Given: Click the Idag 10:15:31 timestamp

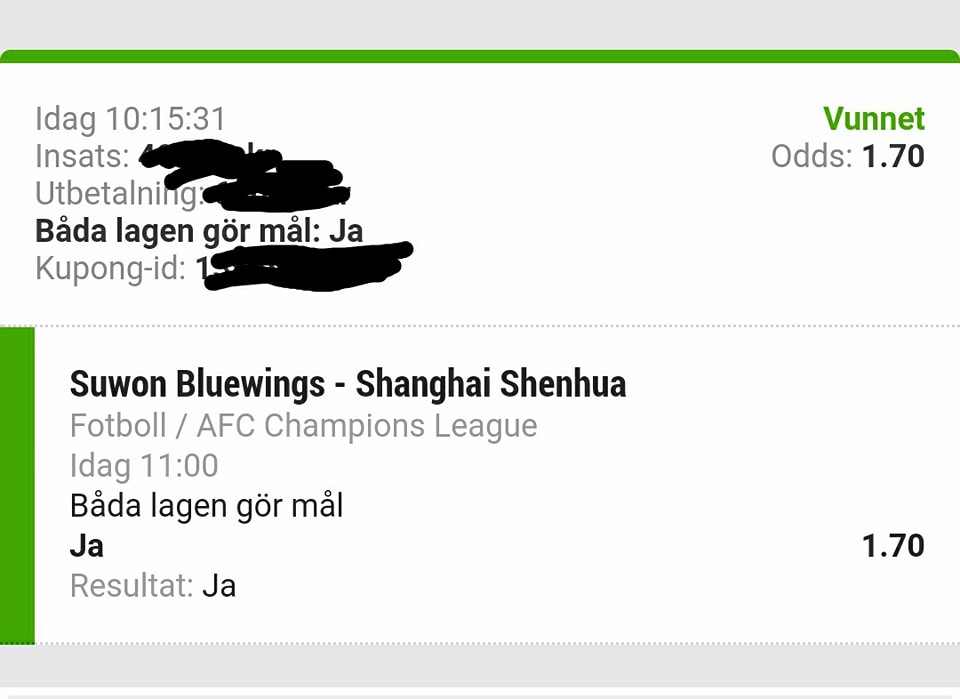Looking at the screenshot, I should [131, 118].
